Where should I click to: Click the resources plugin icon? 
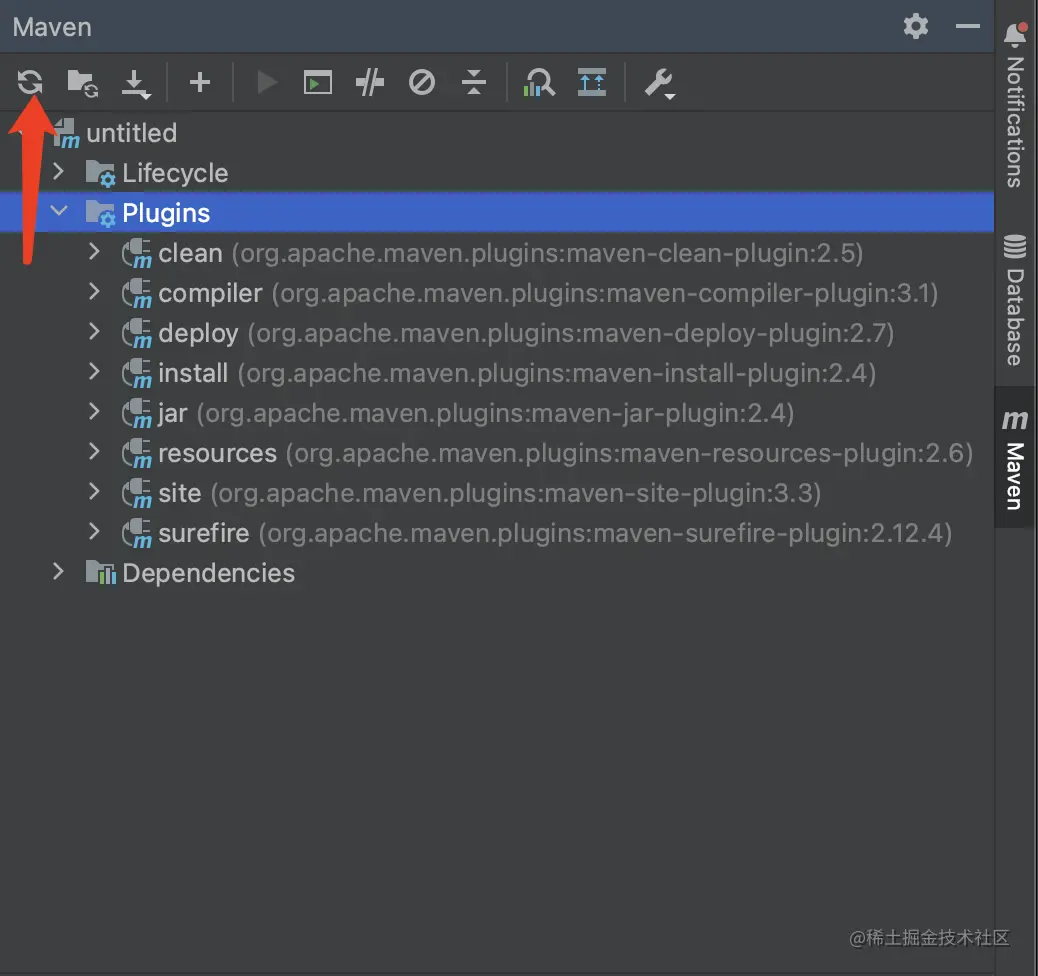pos(137,454)
